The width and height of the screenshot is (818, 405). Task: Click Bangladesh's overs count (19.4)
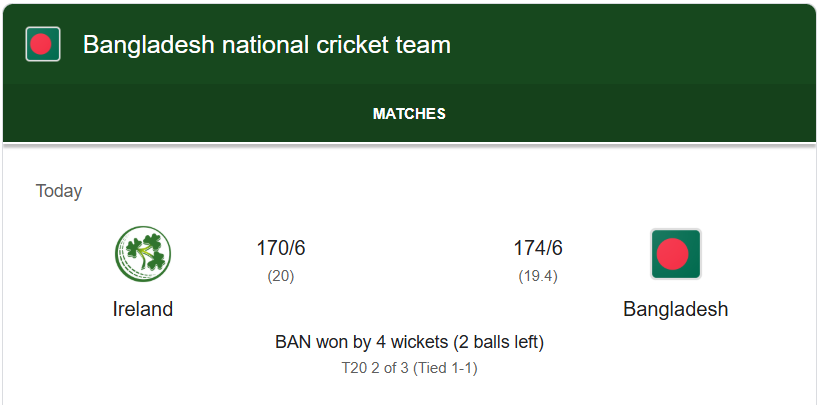tap(538, 276)
